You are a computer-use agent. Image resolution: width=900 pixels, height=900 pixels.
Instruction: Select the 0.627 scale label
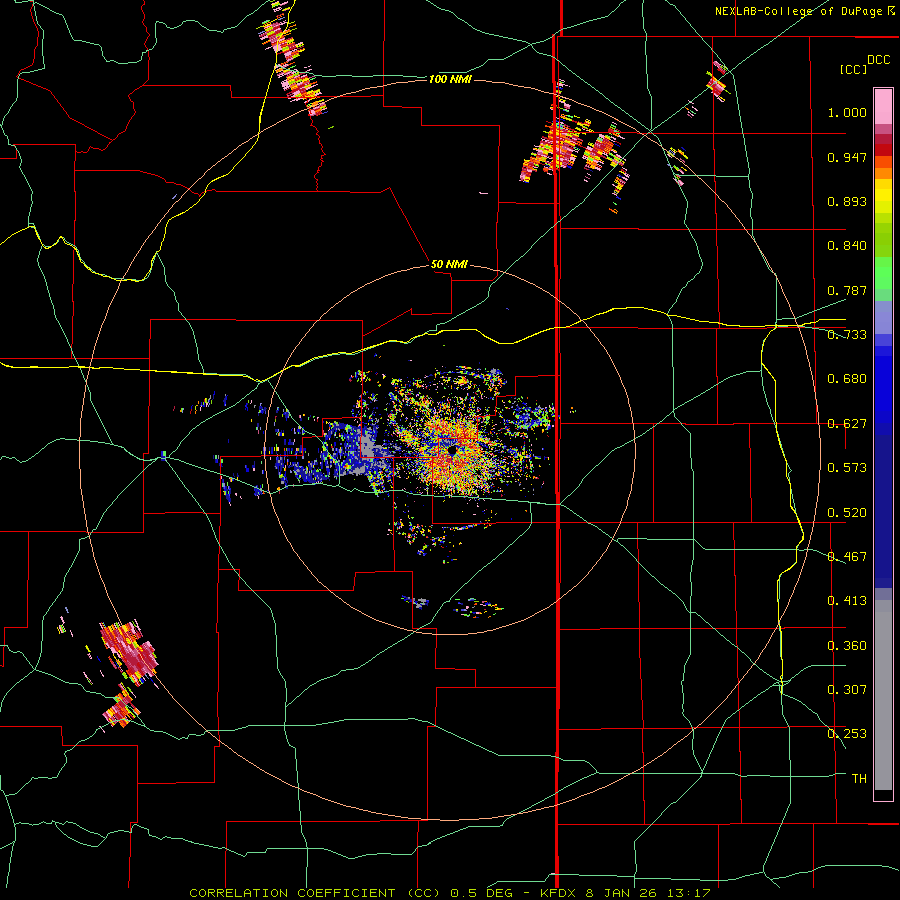click(x=847, y=424)
